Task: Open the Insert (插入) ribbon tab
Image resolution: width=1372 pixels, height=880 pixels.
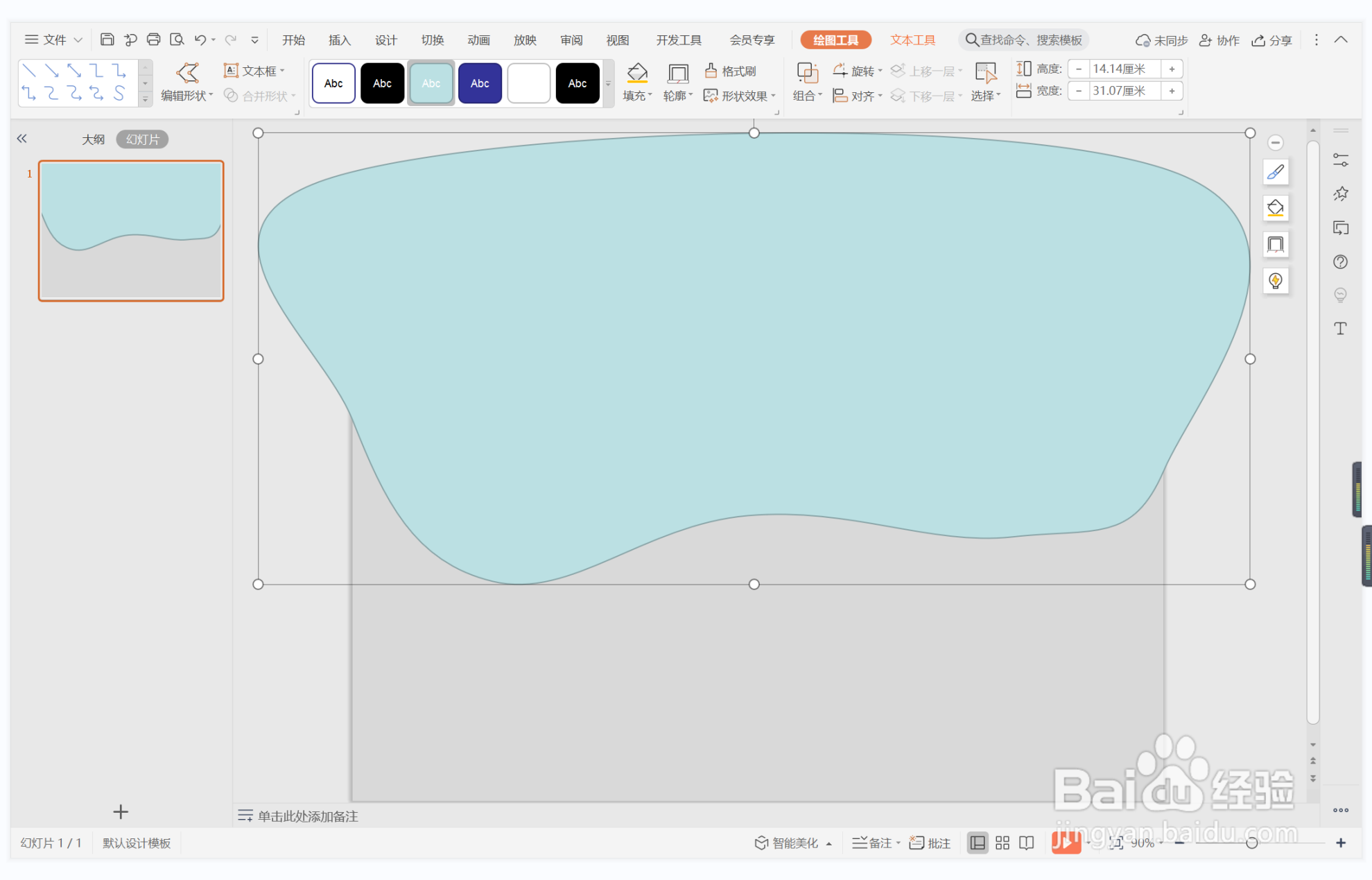Action: click(339, 40)
